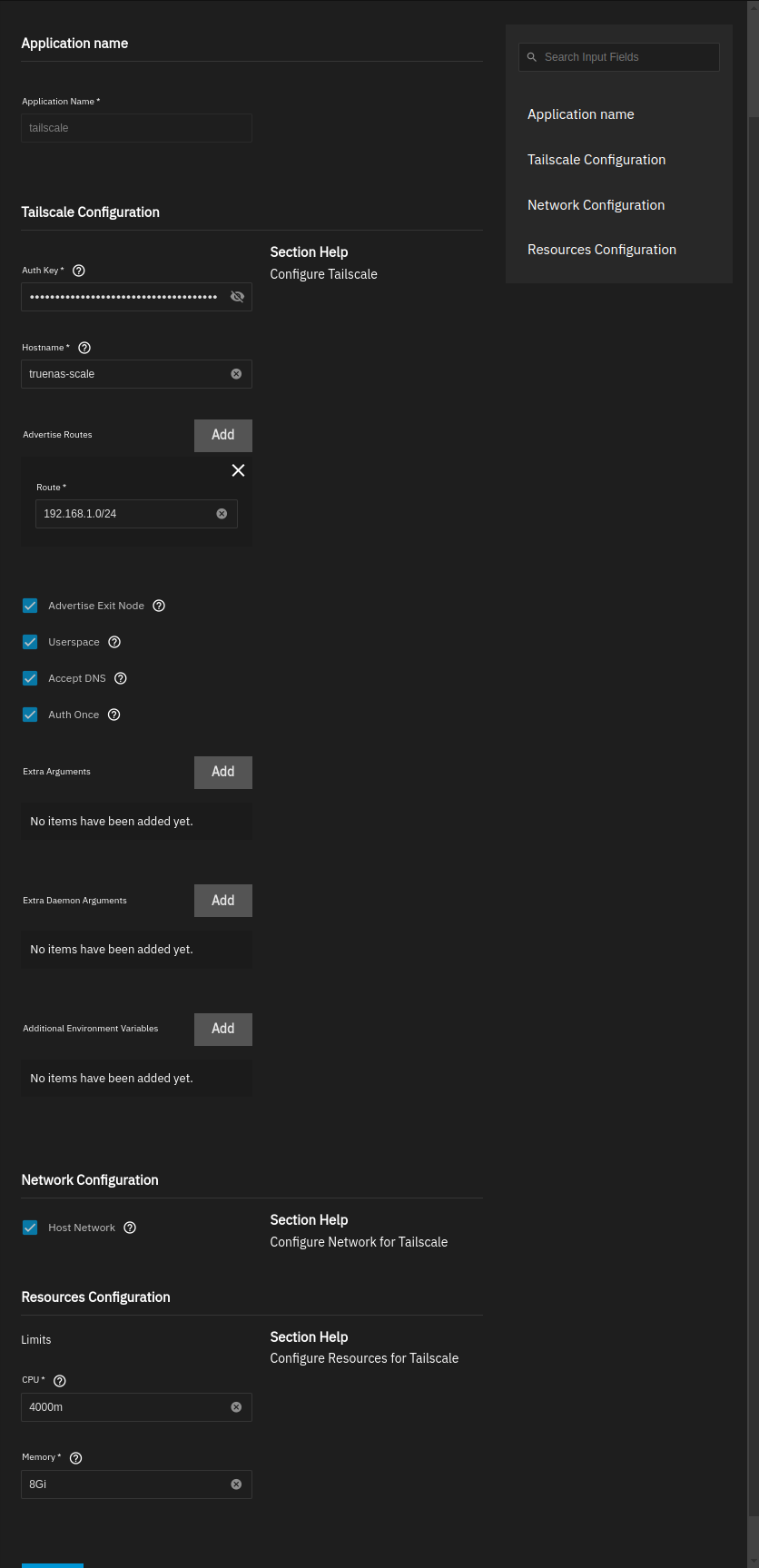Jump to Tailscale Configuration section

pos(596,160)
